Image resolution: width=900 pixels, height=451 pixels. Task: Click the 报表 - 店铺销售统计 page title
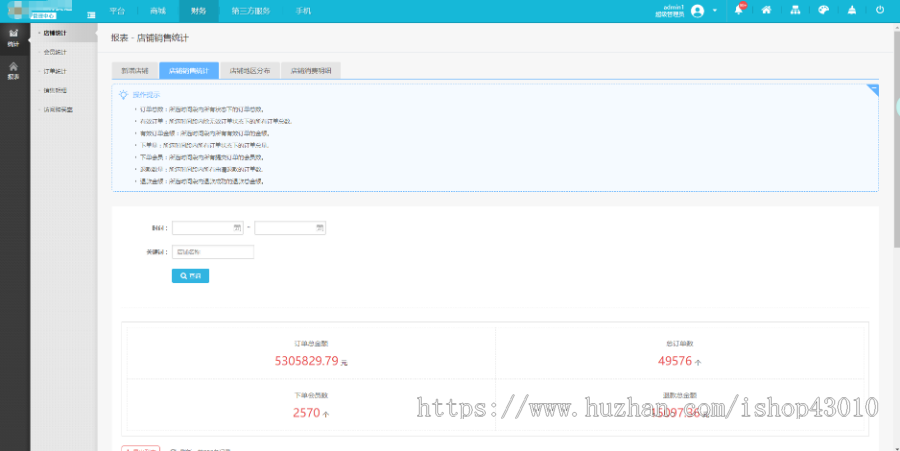pos(150,38)
